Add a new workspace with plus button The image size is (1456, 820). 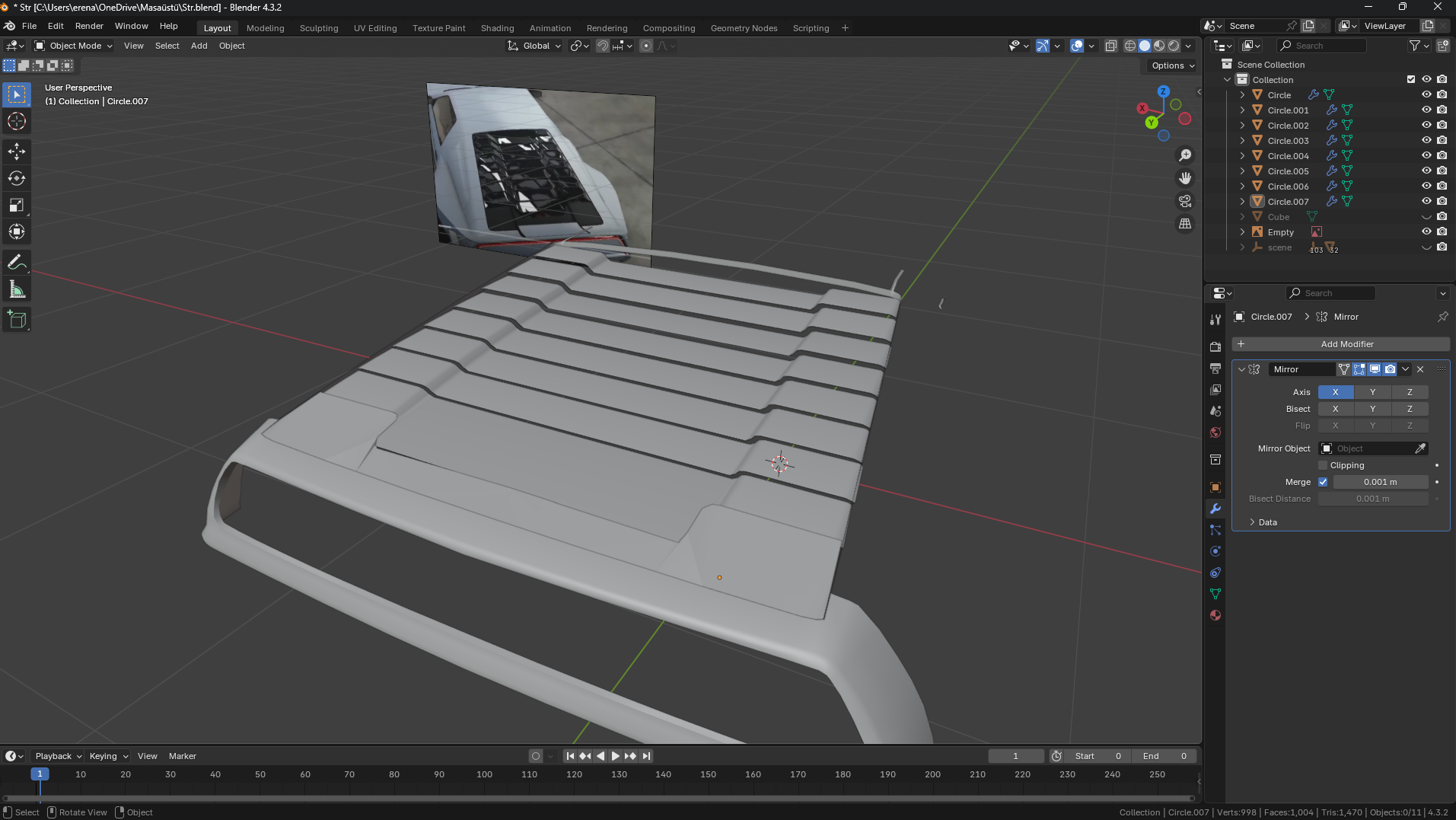845,28
